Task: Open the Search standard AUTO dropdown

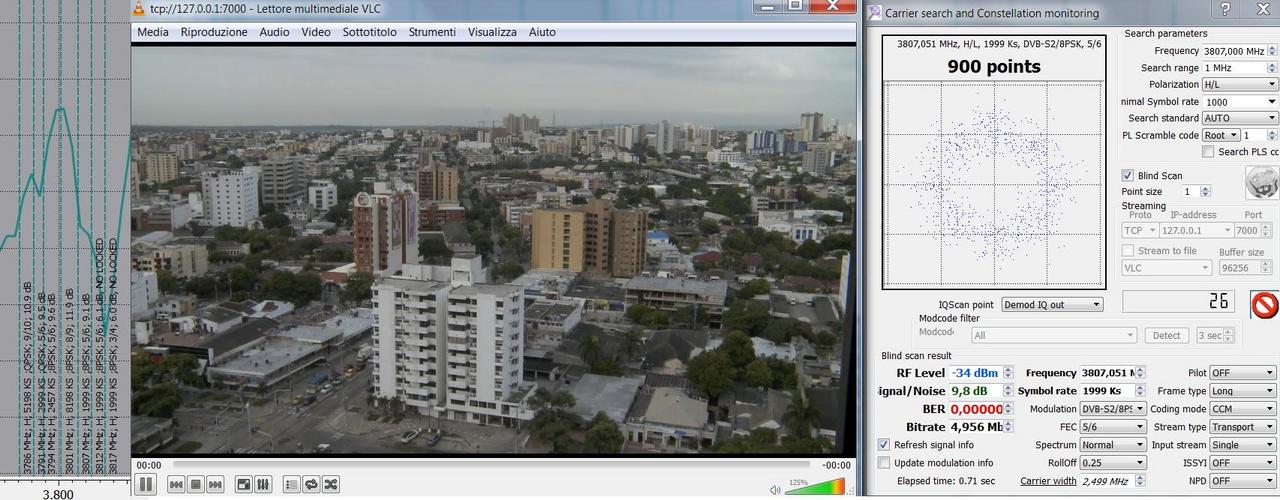Action: click(x=1240, y=118)
